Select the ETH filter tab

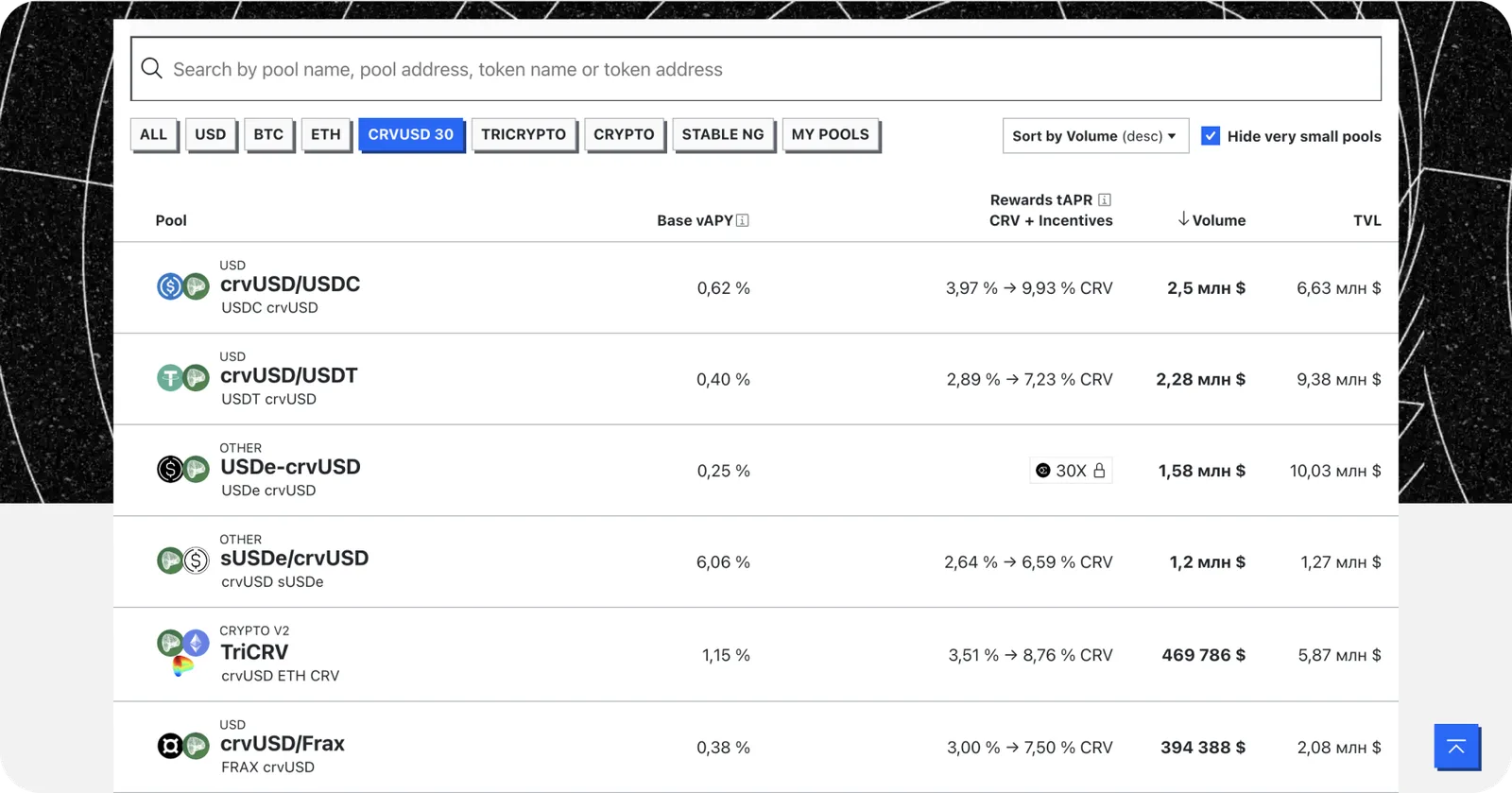coord(326,134)
